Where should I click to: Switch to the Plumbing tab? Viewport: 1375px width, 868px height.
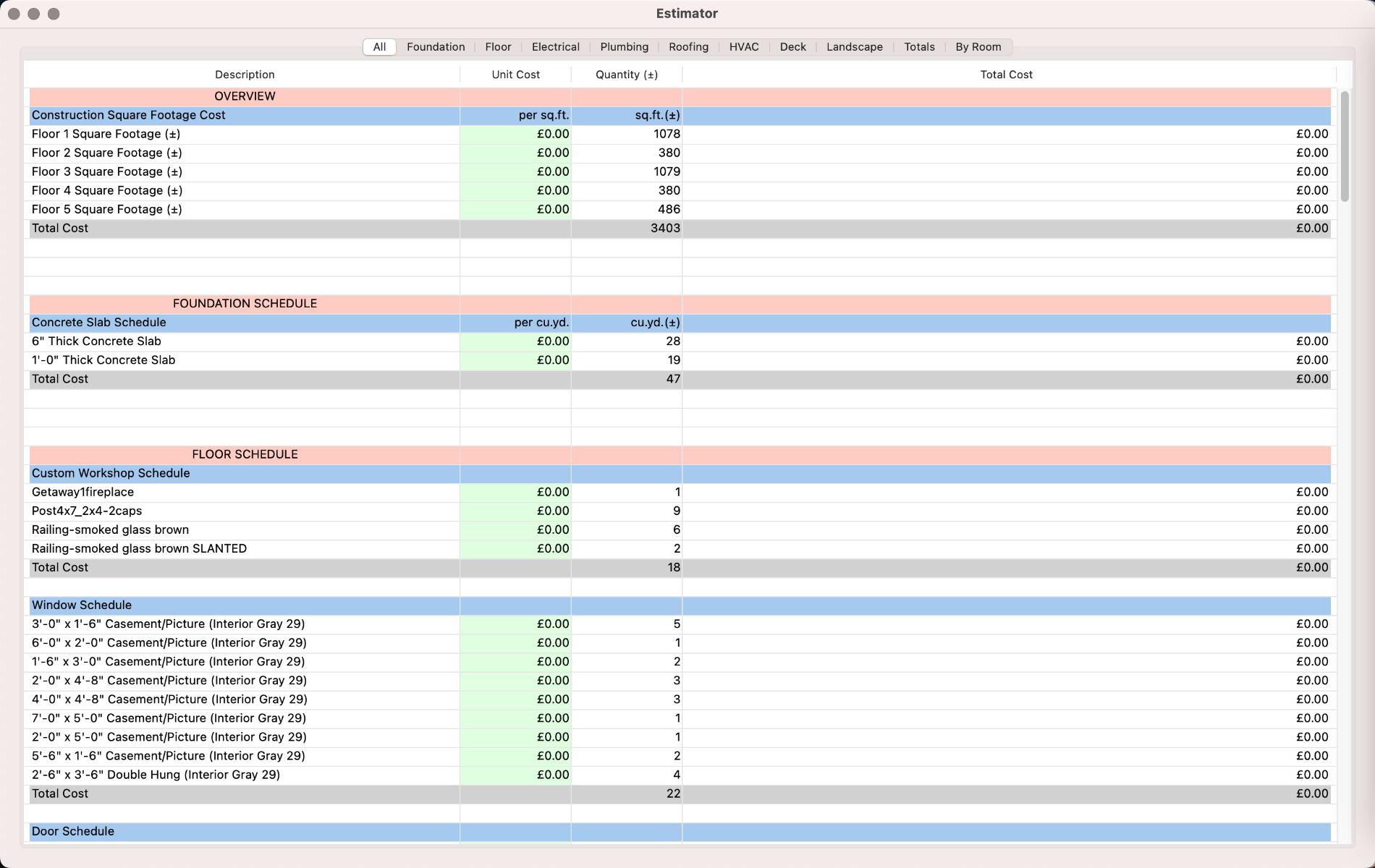point(624,46)
